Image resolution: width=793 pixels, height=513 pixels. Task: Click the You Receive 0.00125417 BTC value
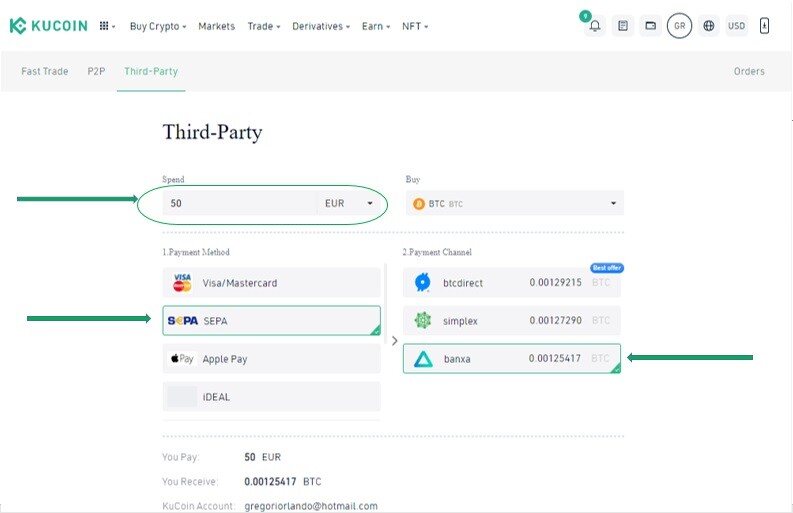(282, 482)
